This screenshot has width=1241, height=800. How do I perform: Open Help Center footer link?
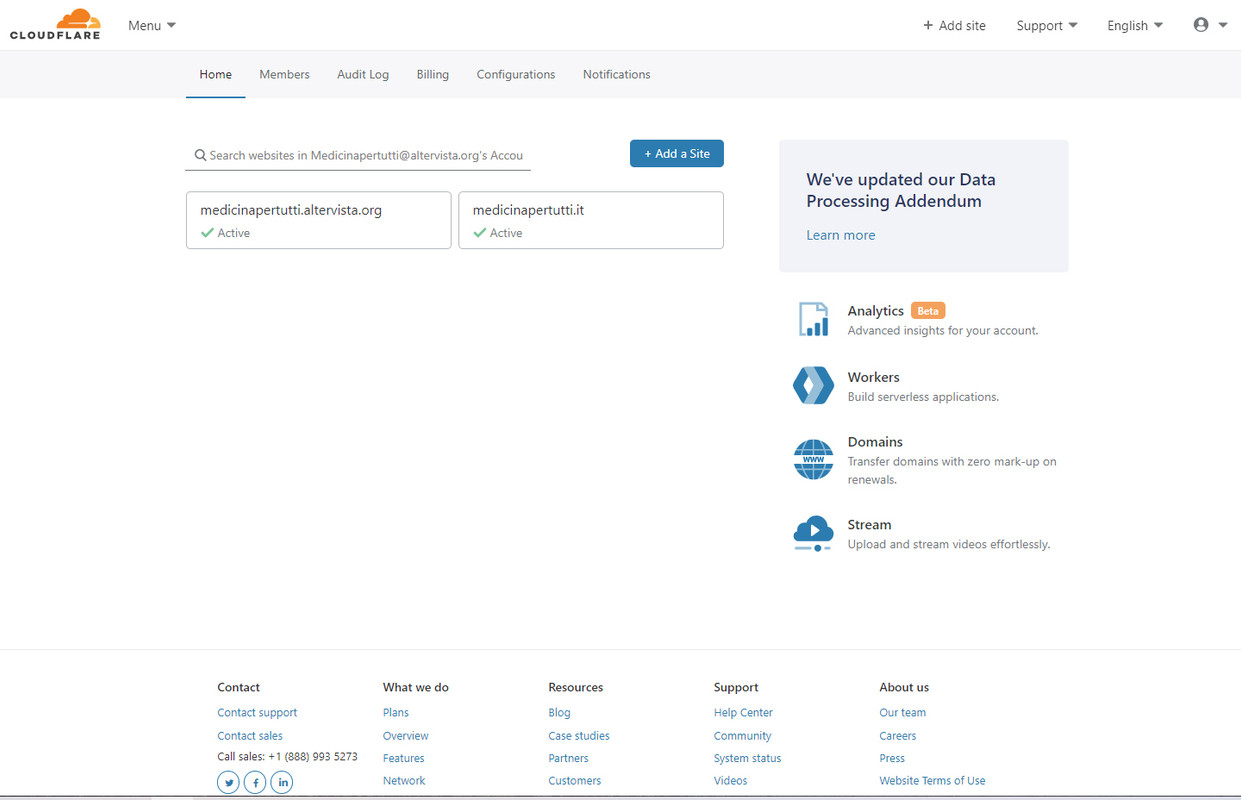click(x=743, y=713)
